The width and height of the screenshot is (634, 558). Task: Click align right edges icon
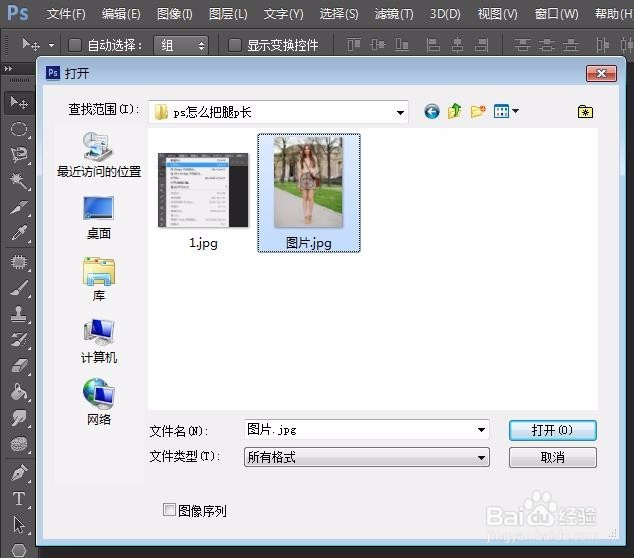481,44
